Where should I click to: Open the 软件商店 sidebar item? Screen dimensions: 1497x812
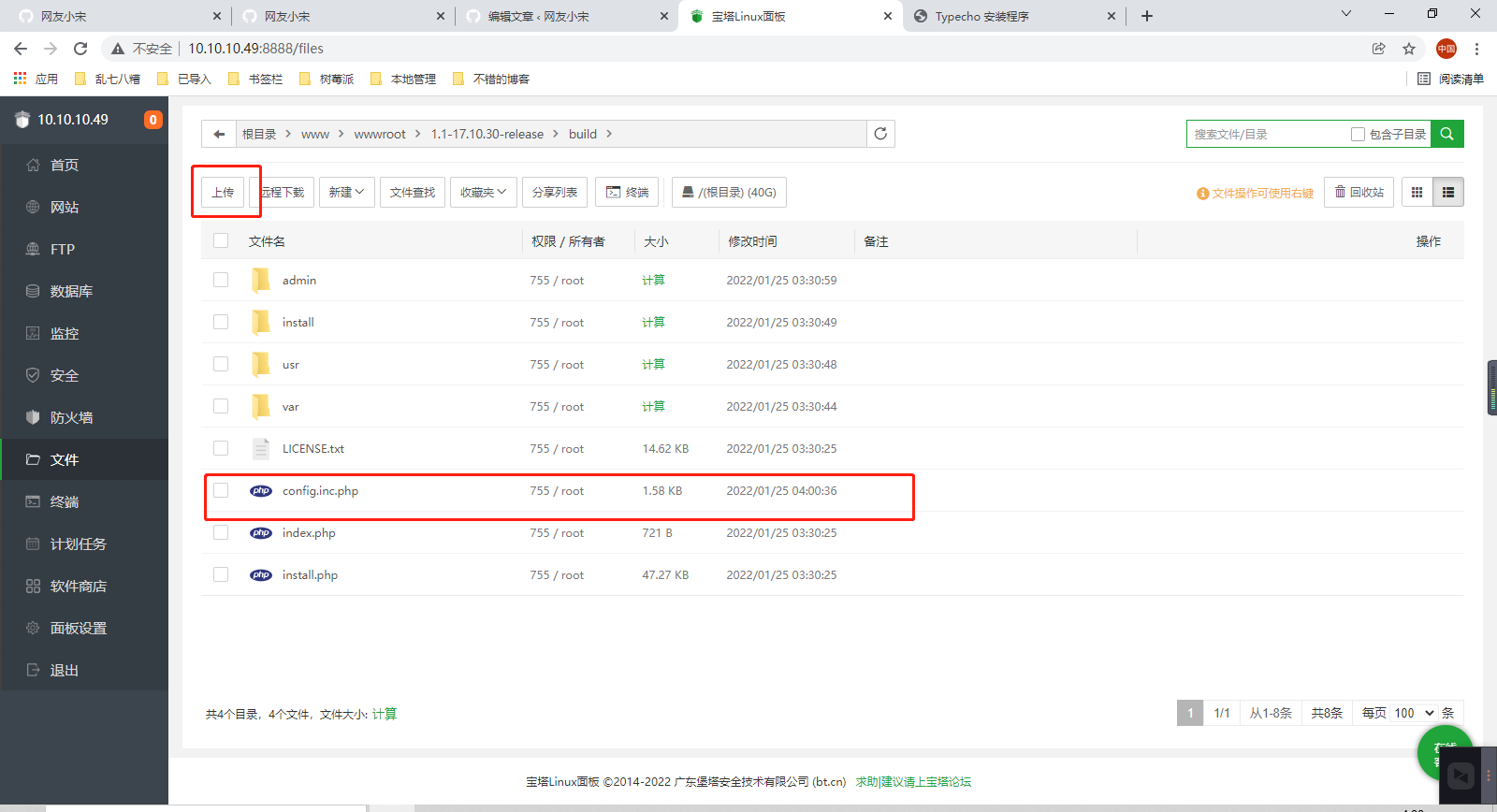[x=79, y=586]
